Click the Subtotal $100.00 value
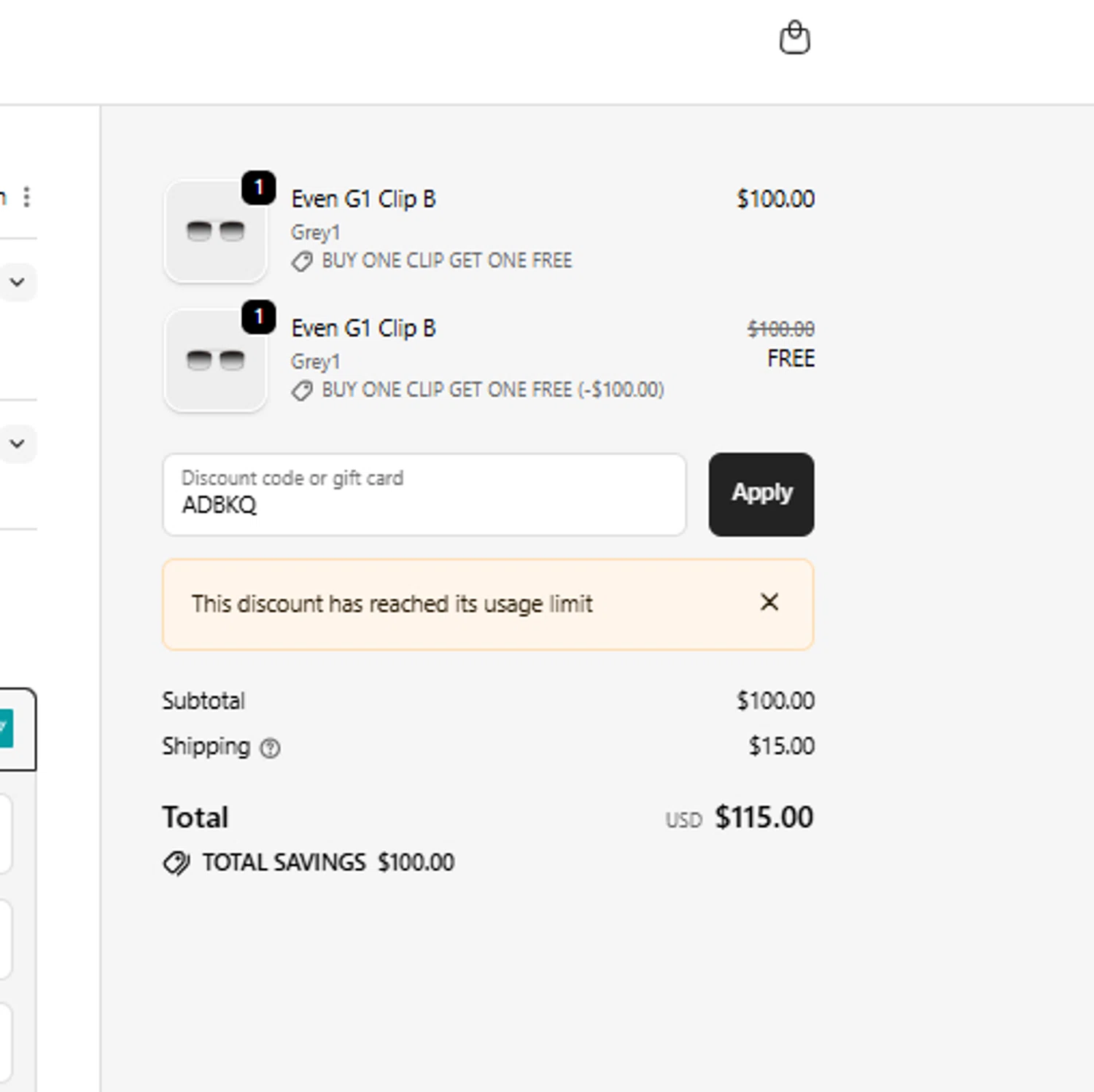Viewport: 1094px width, 1092px height. (775, 701)
